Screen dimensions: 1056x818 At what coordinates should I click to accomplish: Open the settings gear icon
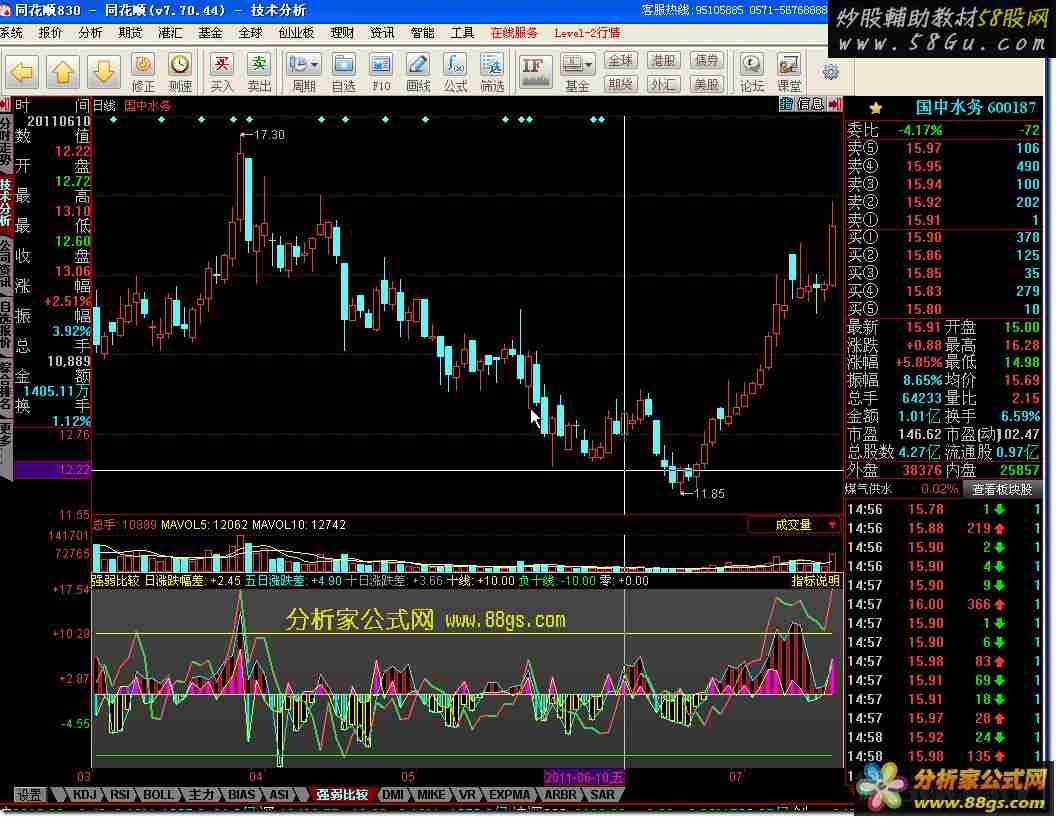pyautogui.click(x=831, y=71)
